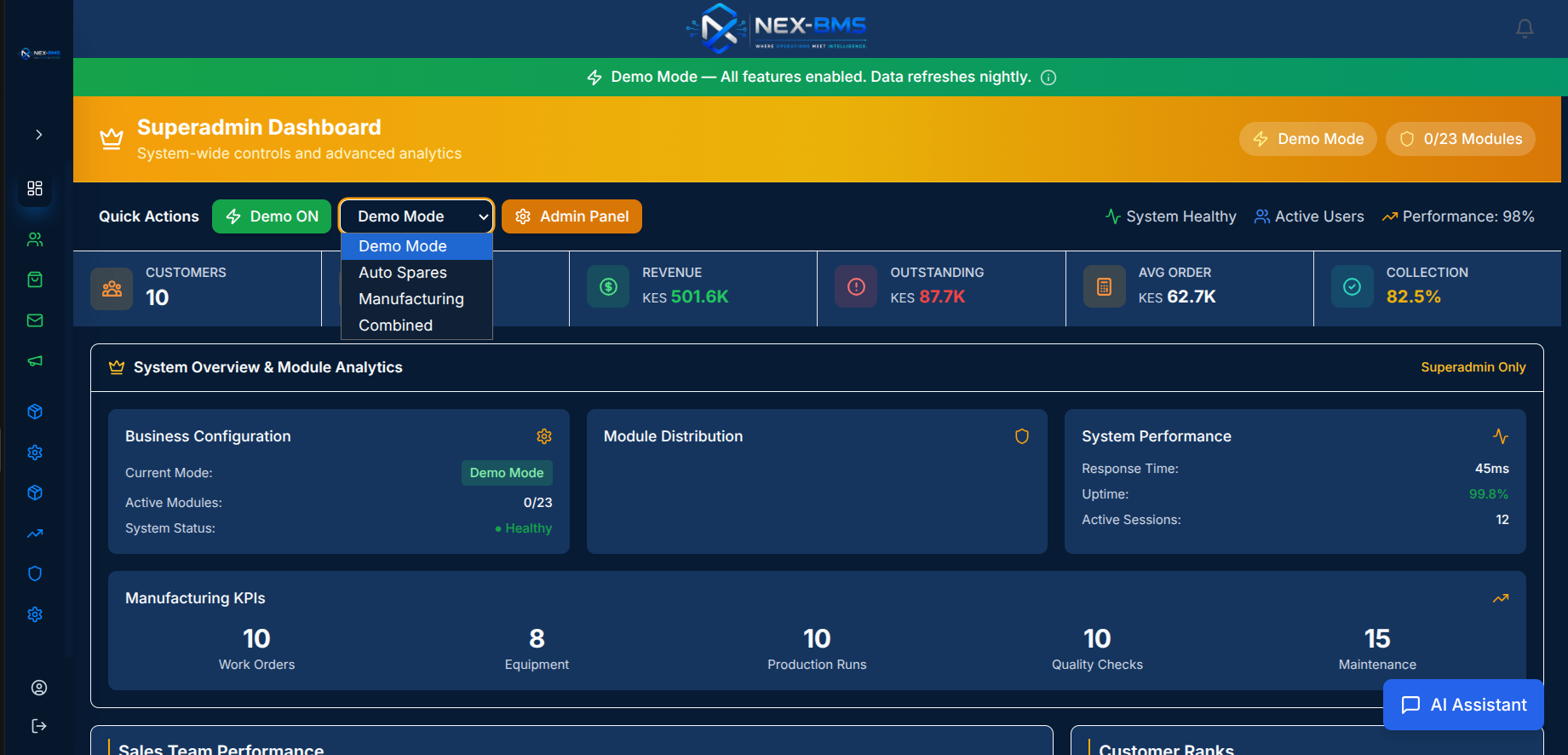
Task: Pick Combined from the dropdown list
Action: click(416, 326)
